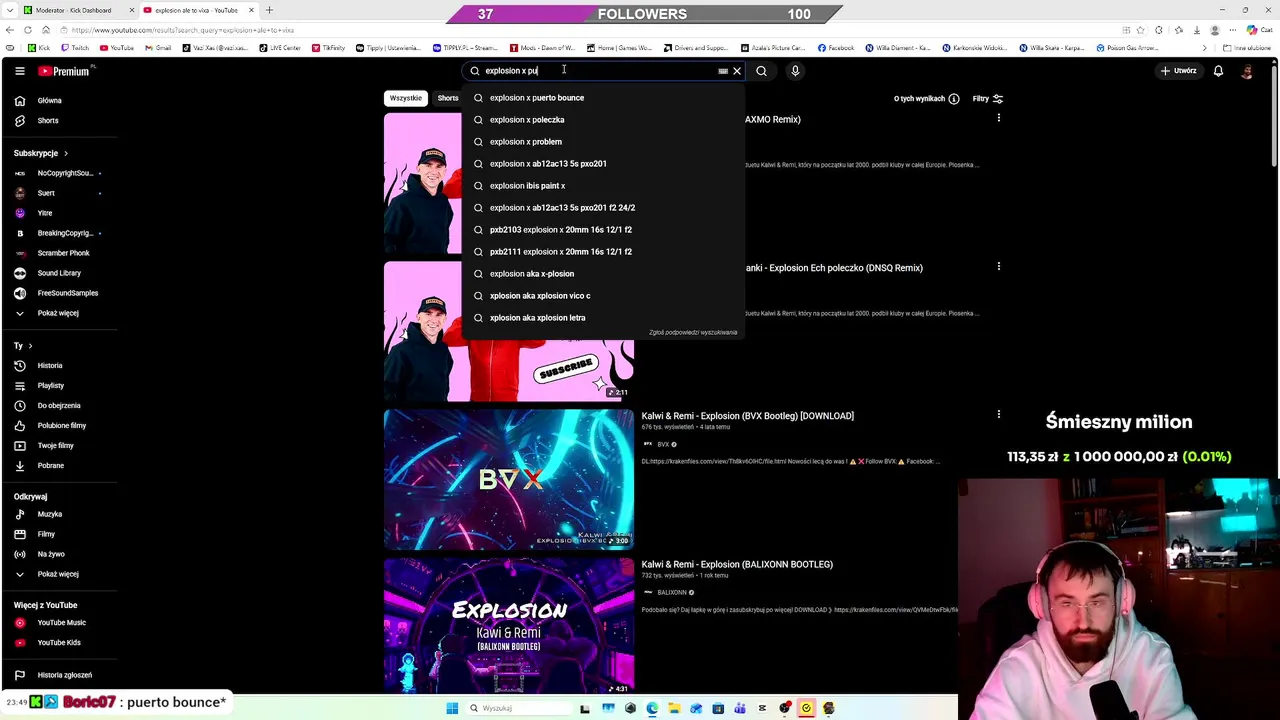Choose suggestion 'xplosion aka xplosion vico c'

point(604,296)
